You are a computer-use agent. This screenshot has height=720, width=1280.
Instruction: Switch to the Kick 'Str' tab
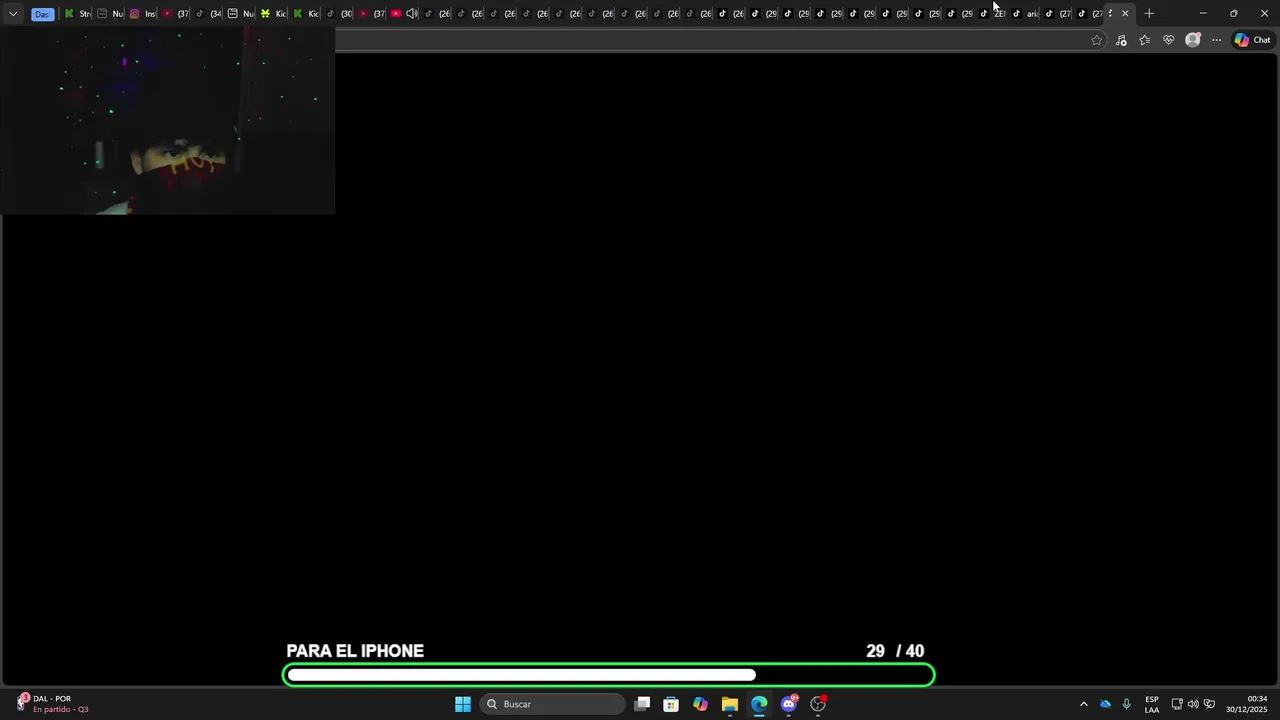point(77,14)
